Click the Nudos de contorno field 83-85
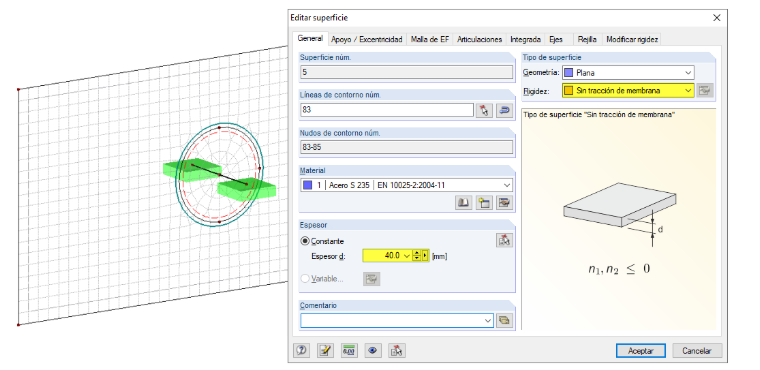The width and height of the screenshot is (760, 370). click(406, 147)
